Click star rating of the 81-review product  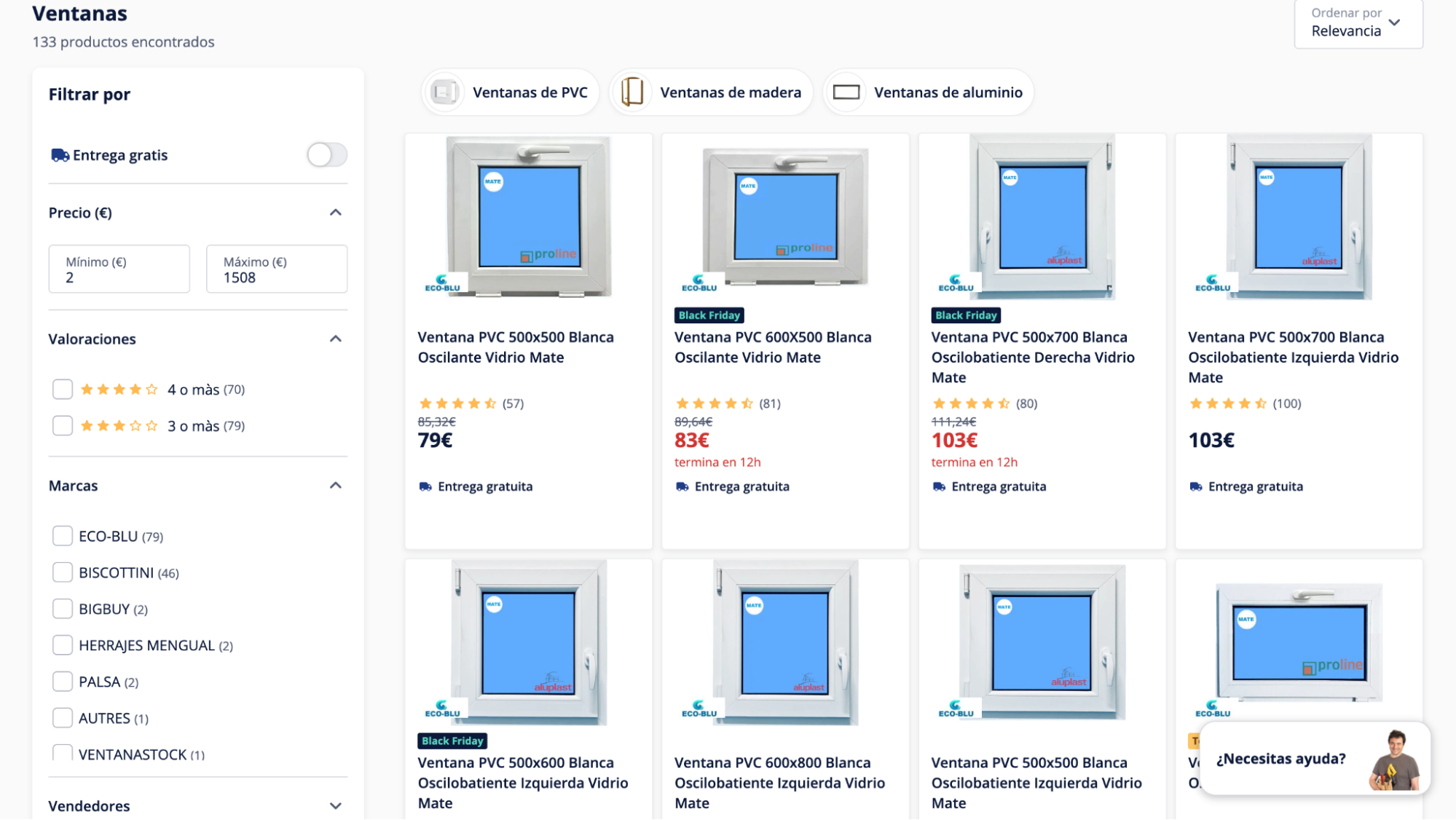coord(715,403)
